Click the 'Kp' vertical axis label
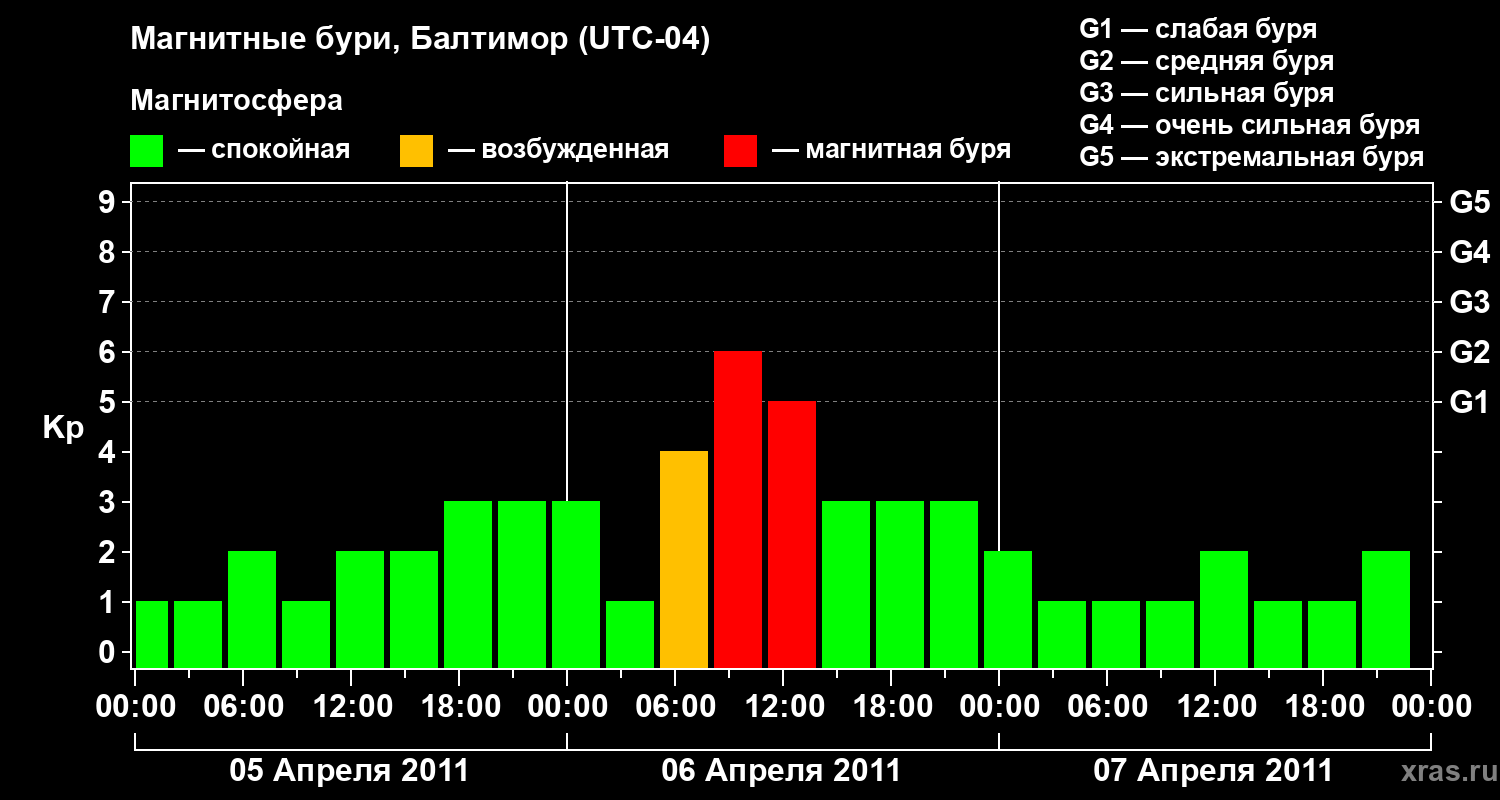The height and width of the screenshot is (800, 1500). pyautogui.click(x=63, y=428)
